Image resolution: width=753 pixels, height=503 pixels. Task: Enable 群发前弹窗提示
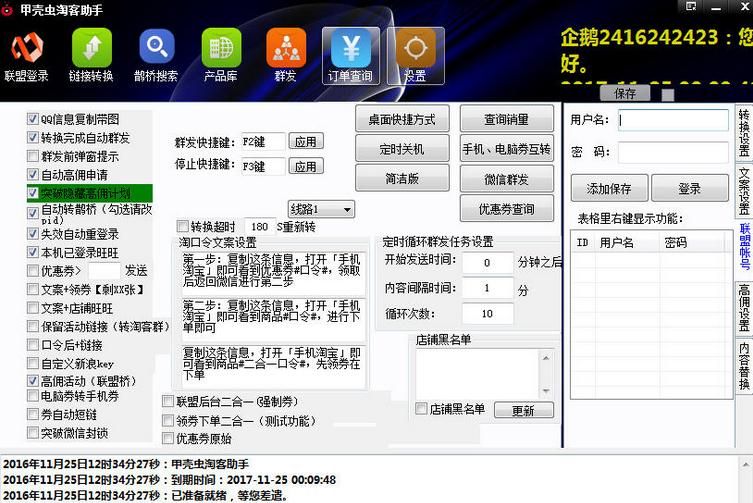[33, 156]
